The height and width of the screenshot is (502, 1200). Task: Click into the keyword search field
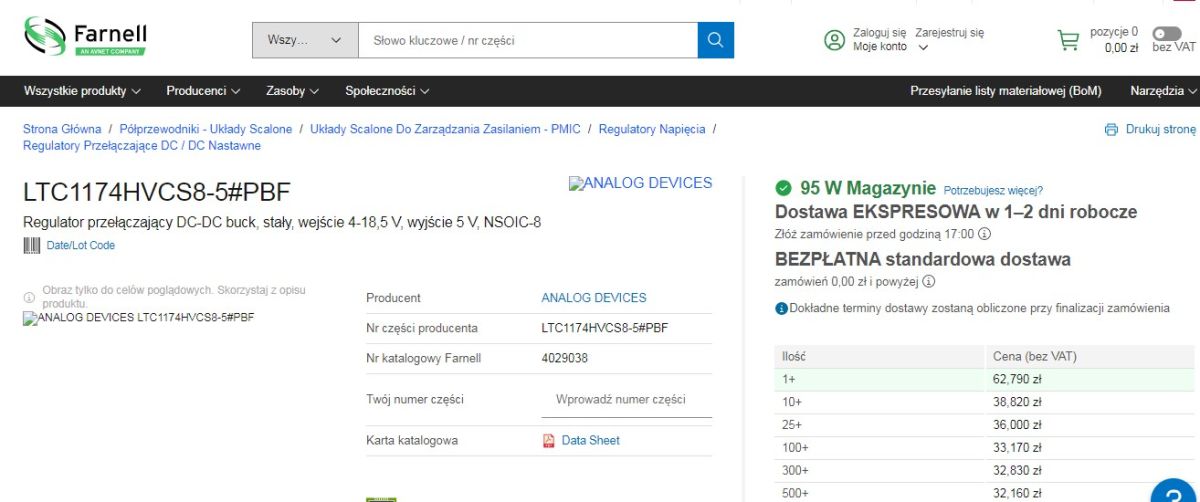click(528, 40)
